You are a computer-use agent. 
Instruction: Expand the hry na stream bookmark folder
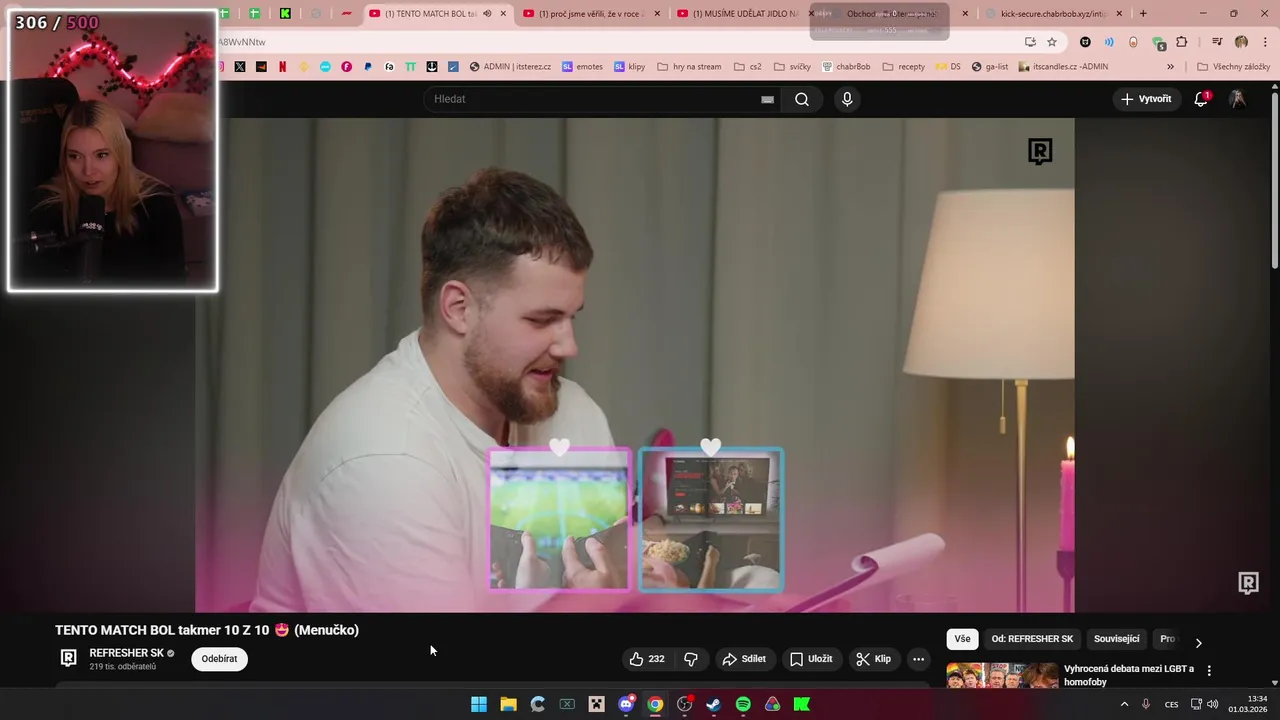[x=689, y=67]
